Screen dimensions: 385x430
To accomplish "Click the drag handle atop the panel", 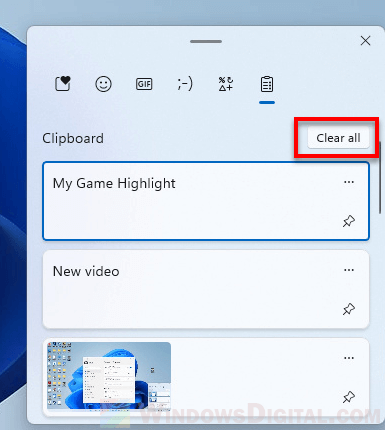I will pyautogui.click(x=206, y=41).
